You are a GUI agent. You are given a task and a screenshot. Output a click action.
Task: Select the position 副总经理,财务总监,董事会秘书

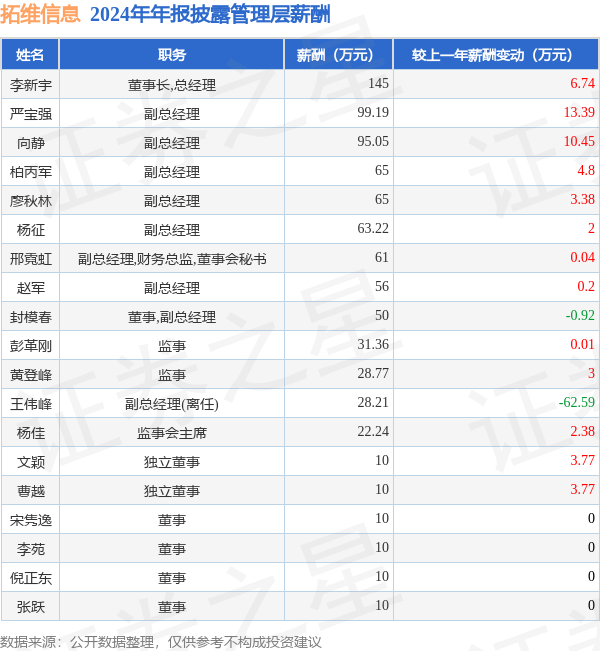pos(172,259)
